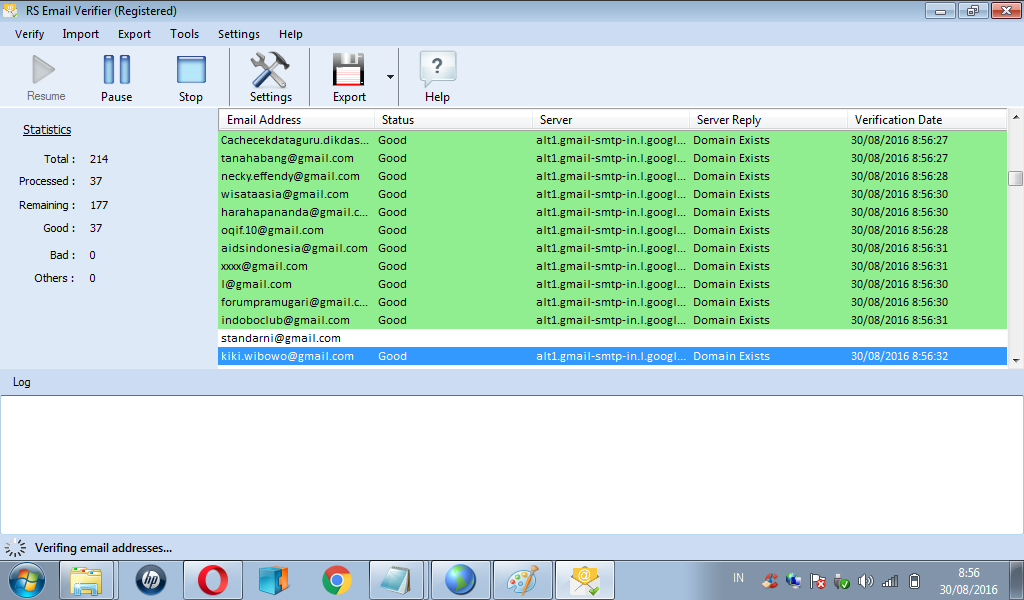Open HP application in taskbar
Screen dimensions: 1024x600
151,580
